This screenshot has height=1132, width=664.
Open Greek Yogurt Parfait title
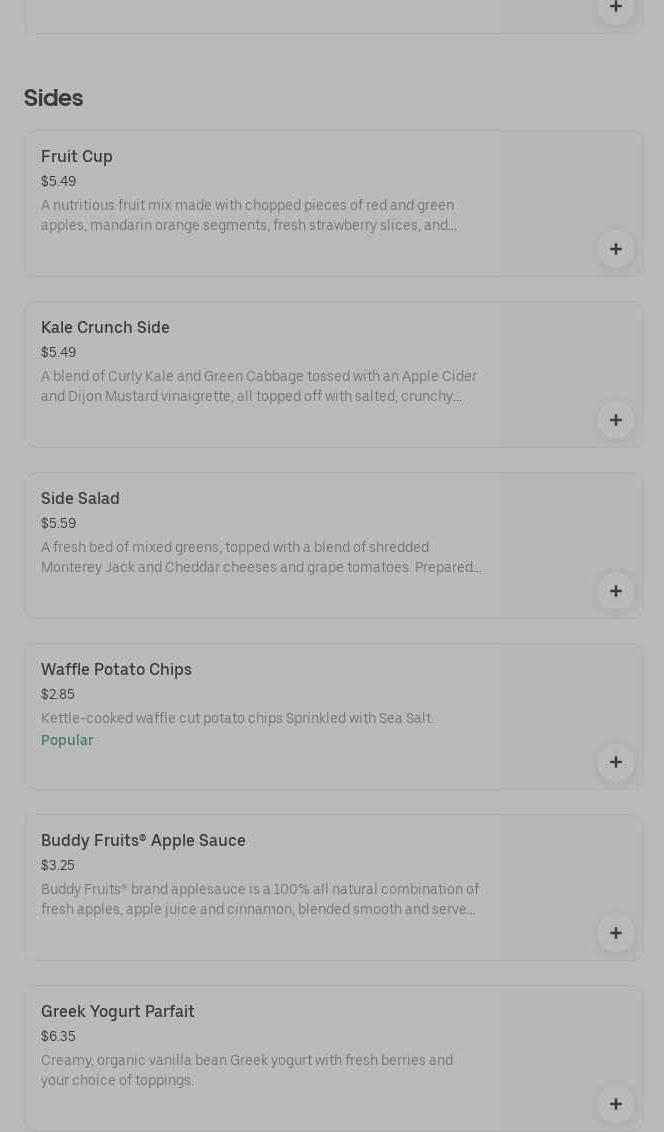[118, 1011]
